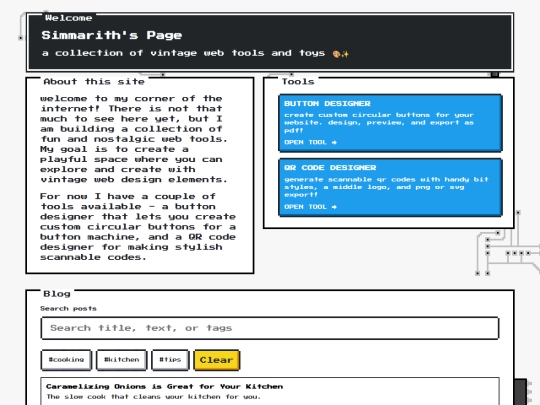
Task: Click the 'About this site' legend
Action: pos(94,82)
